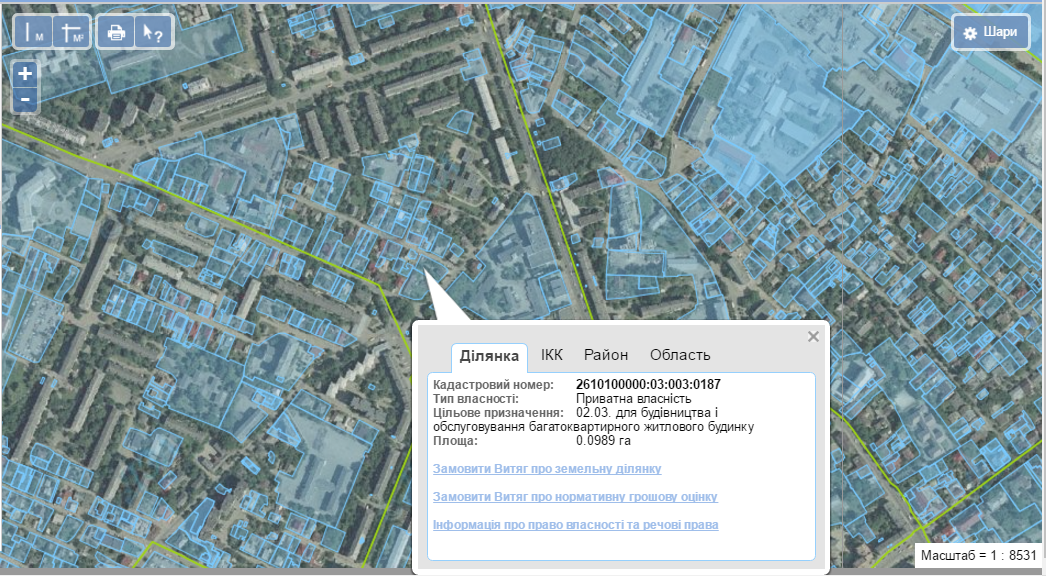Click the Тип власності label
The height and width of the screenshot is (576, 1046).
[x=476, y=398]
